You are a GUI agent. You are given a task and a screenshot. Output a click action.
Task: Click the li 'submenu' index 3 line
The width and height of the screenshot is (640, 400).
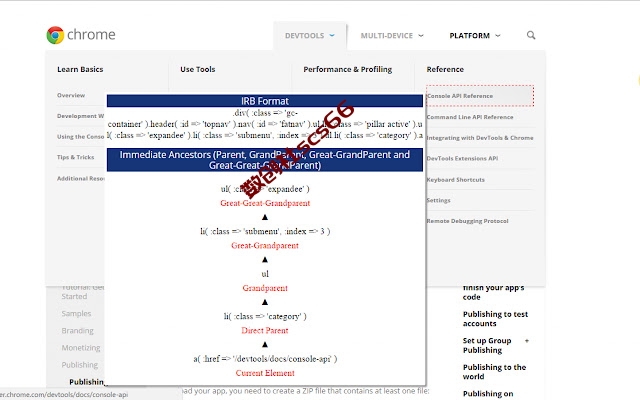tap(265, 231)
